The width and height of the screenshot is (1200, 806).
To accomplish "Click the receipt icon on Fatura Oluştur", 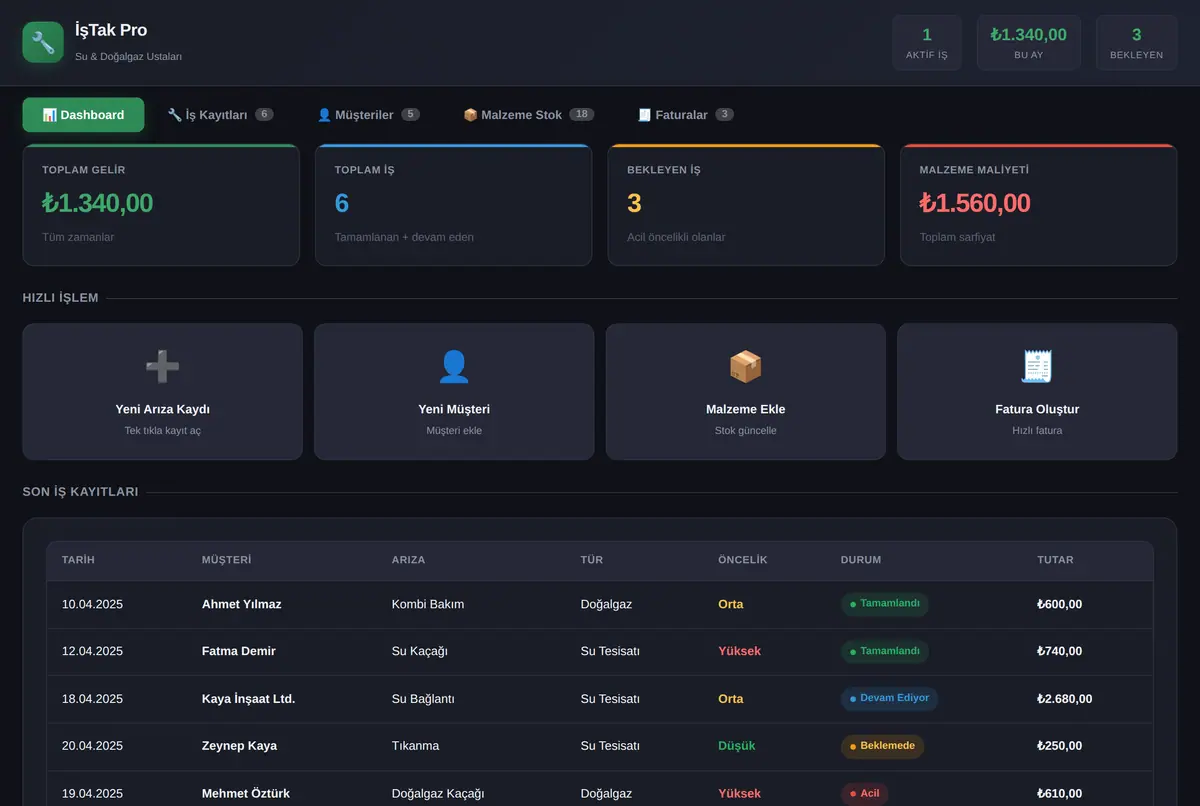I will [1037, 367].
